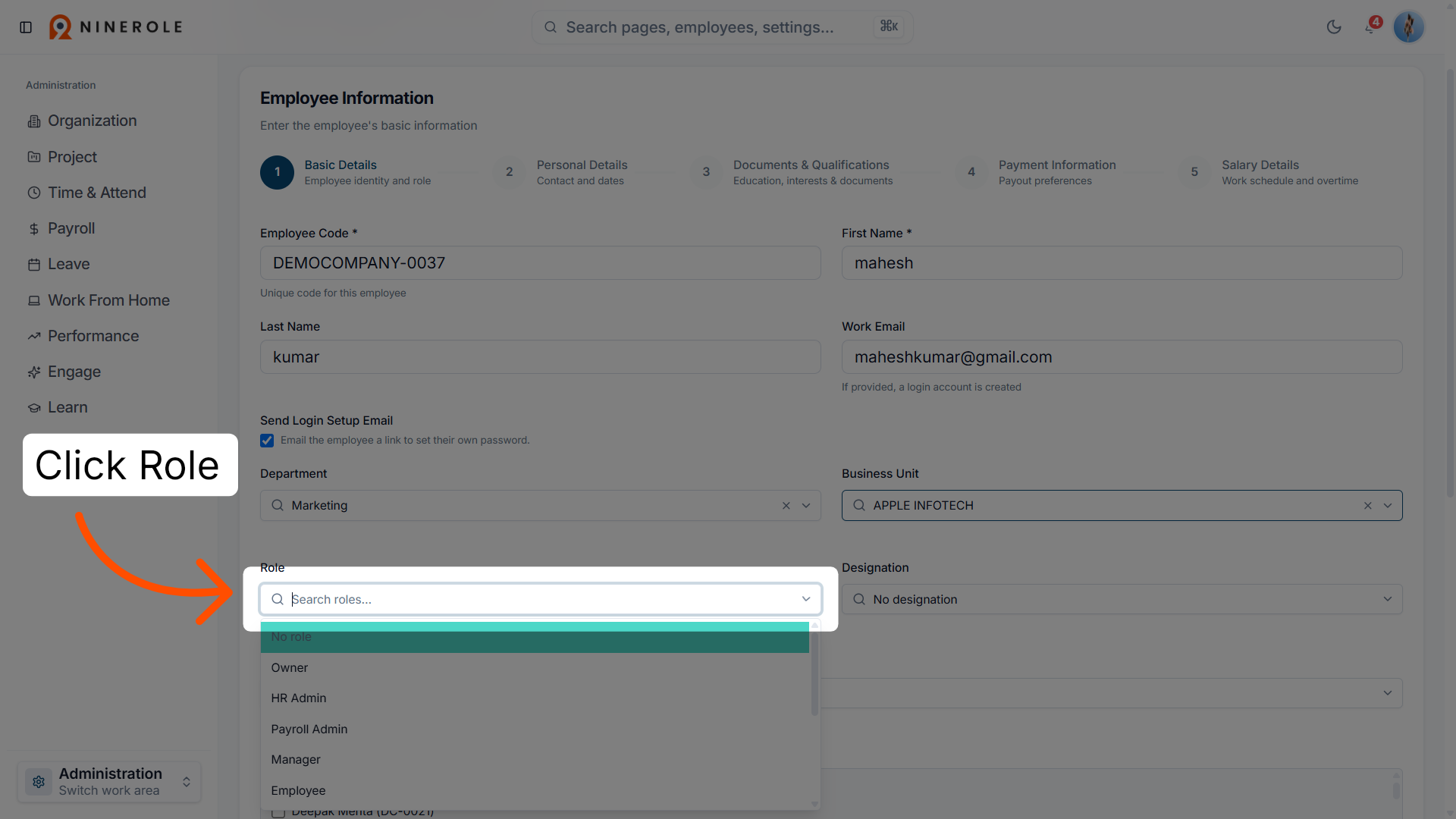Select No role option
This screenshot has height=819, width=1456.
pos(535,637)
